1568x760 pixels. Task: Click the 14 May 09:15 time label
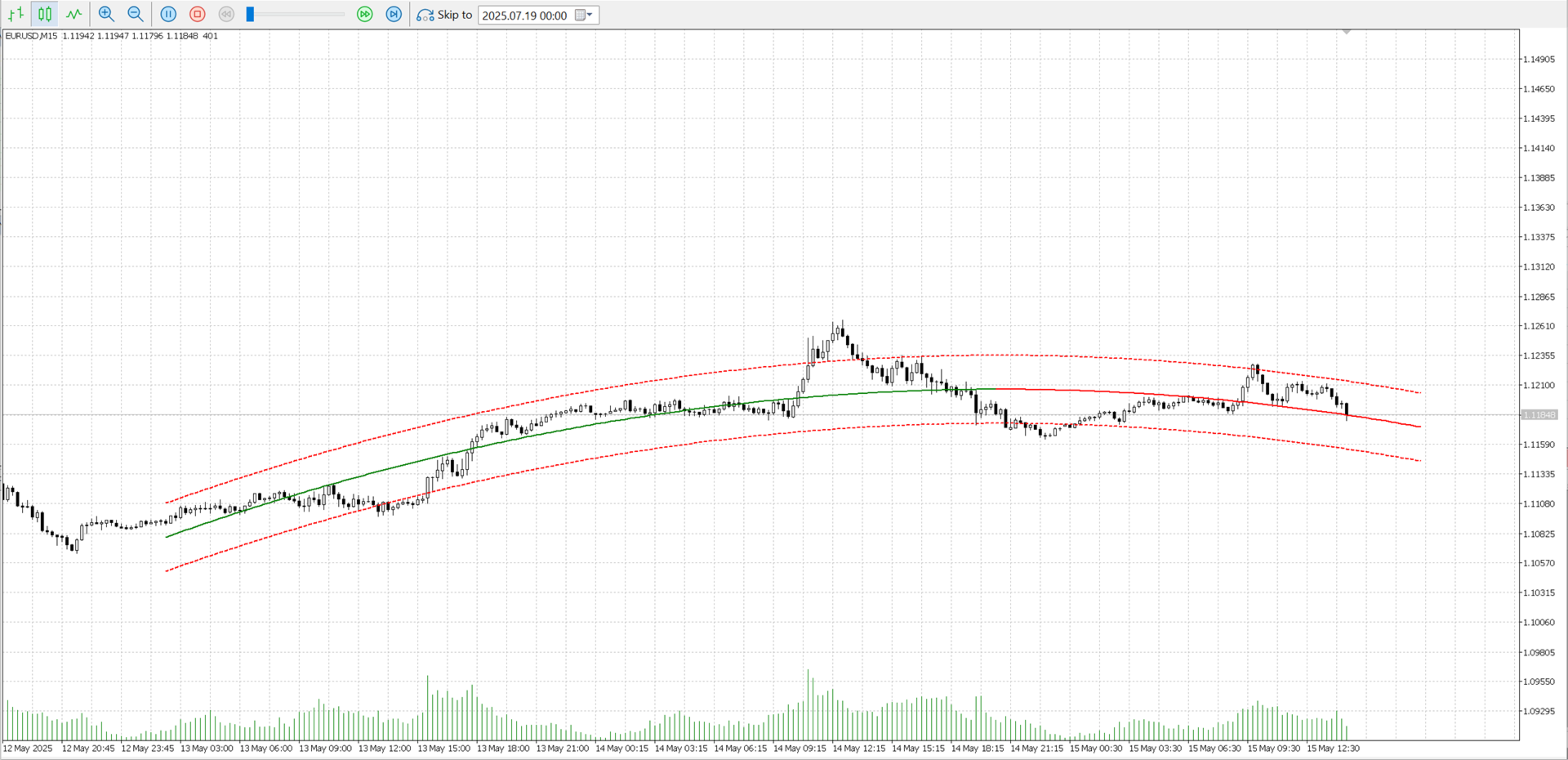pyautogui.click(x=800, y=749)
